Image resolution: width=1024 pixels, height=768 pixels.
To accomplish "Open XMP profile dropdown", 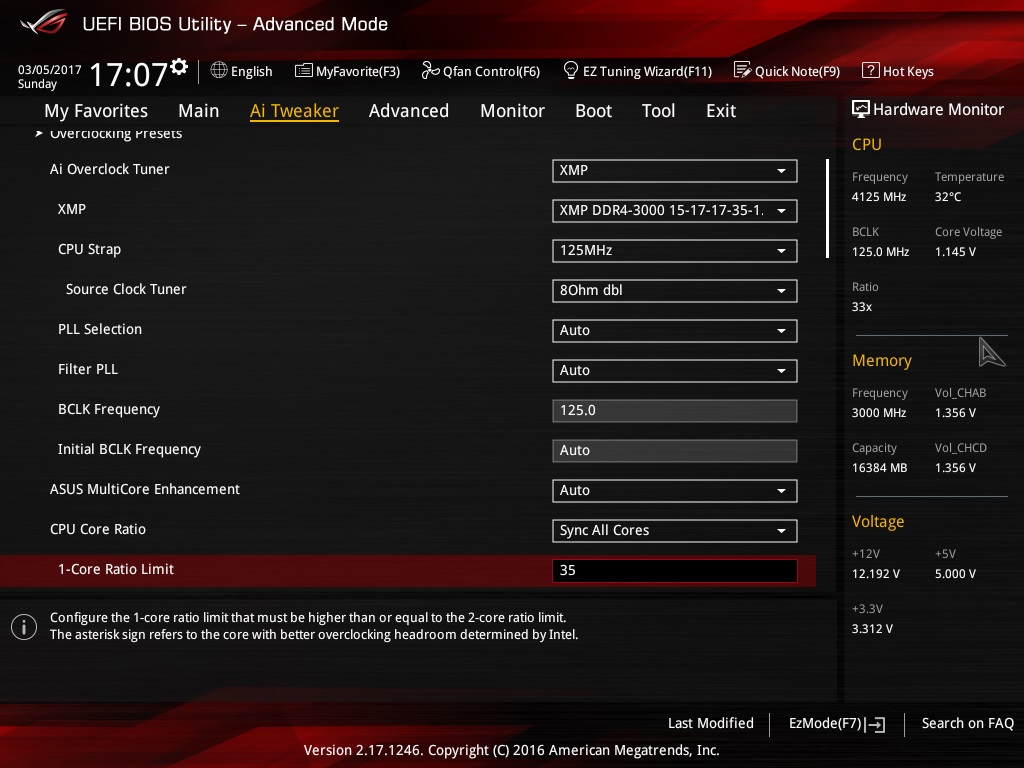I will point(675,211).
